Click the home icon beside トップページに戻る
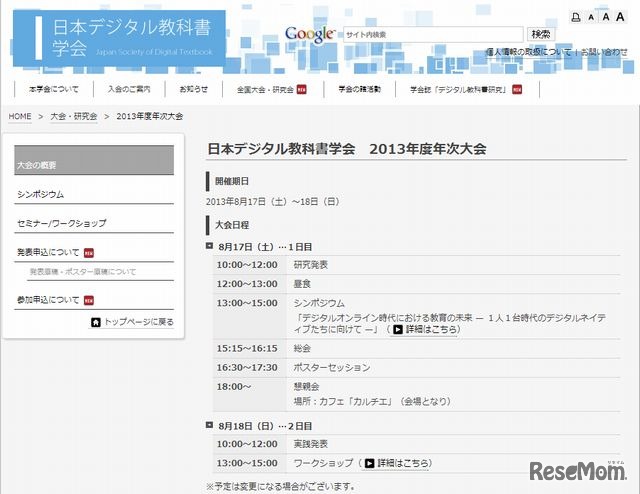This screenshot has width=640, height=494. pyautogui.click(x=96, y=323)
